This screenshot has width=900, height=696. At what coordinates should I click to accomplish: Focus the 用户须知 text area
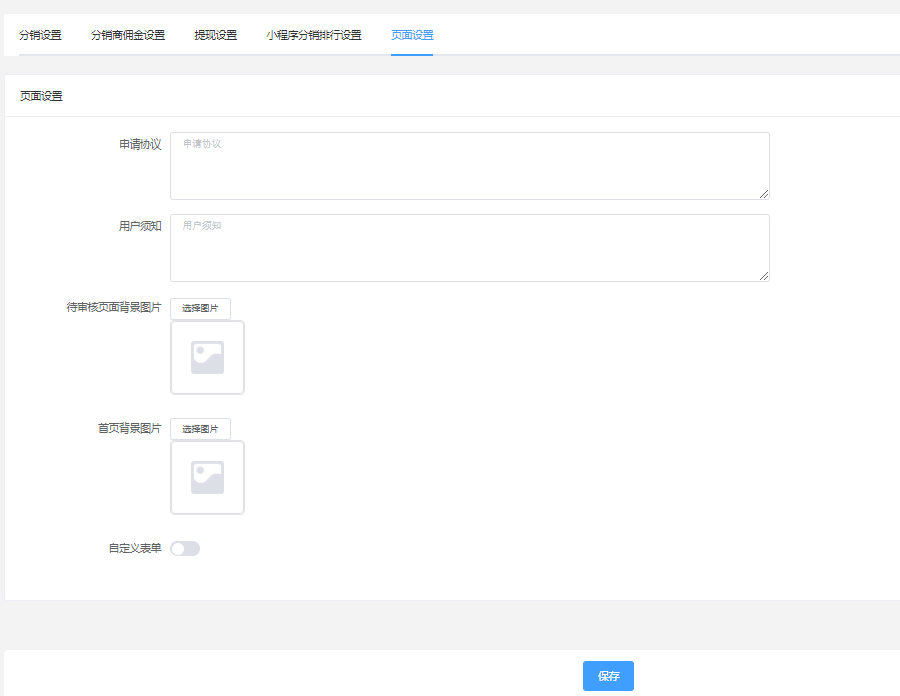[470, 248]
